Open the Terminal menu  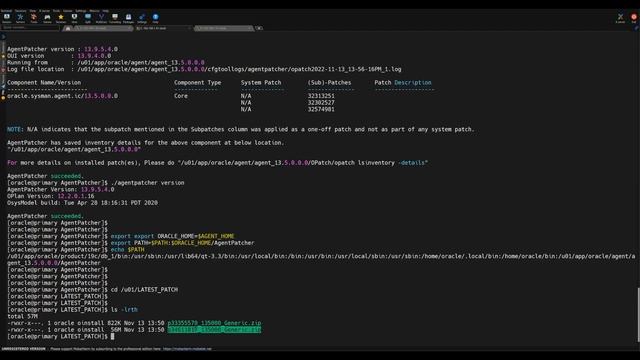[6, 11]
